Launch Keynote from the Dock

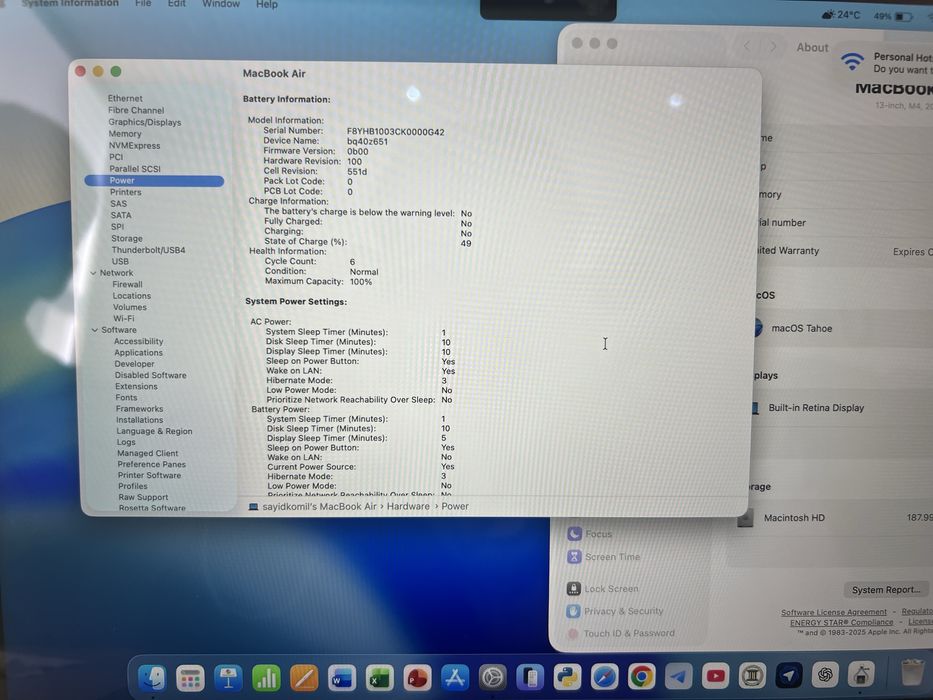228,677
